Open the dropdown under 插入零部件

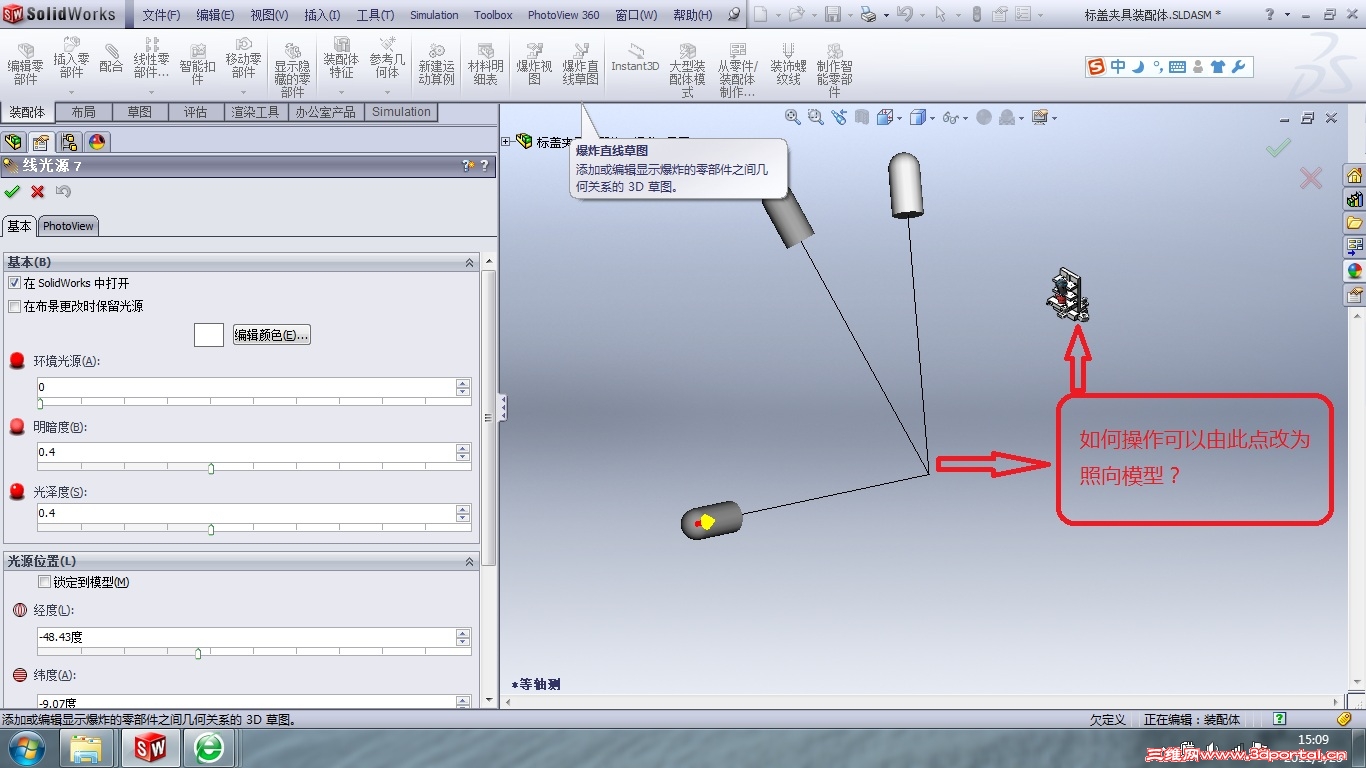71,92
